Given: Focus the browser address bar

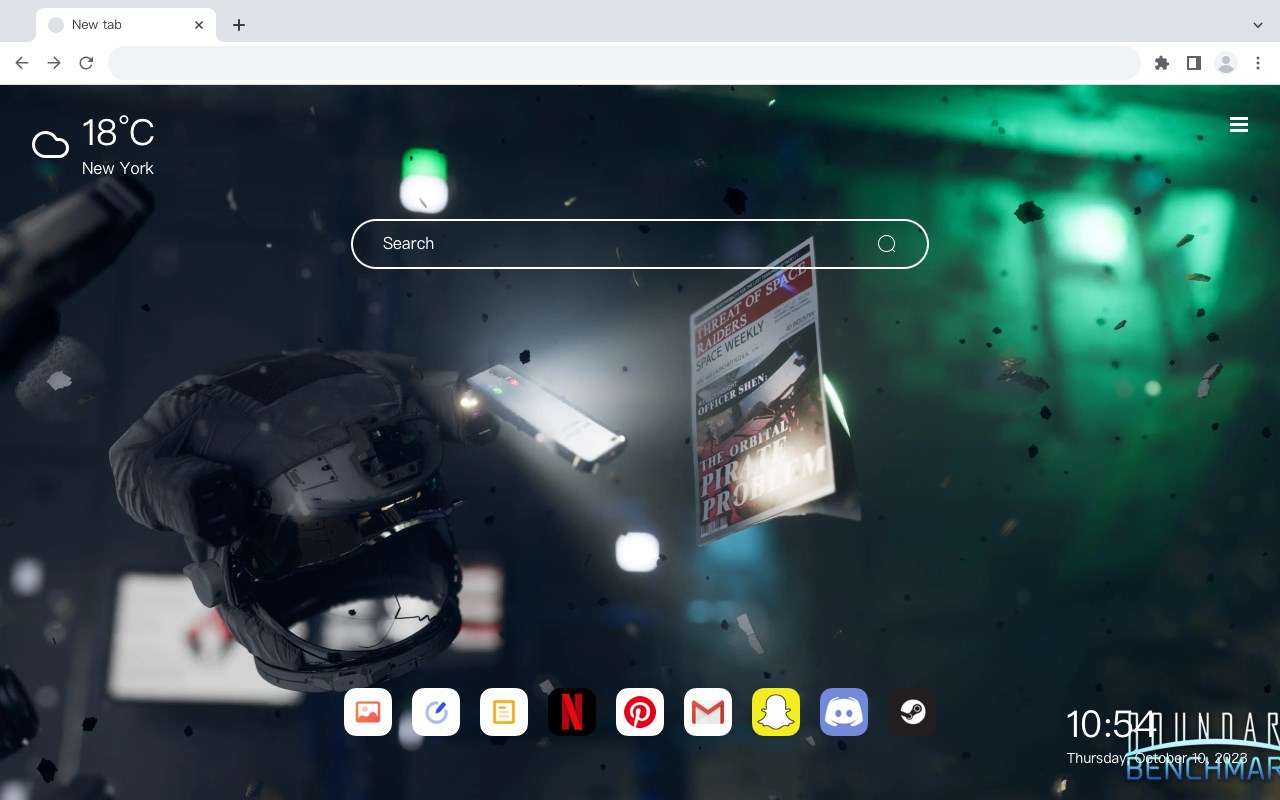Looking at the screenshot, I should coord(624,63).
